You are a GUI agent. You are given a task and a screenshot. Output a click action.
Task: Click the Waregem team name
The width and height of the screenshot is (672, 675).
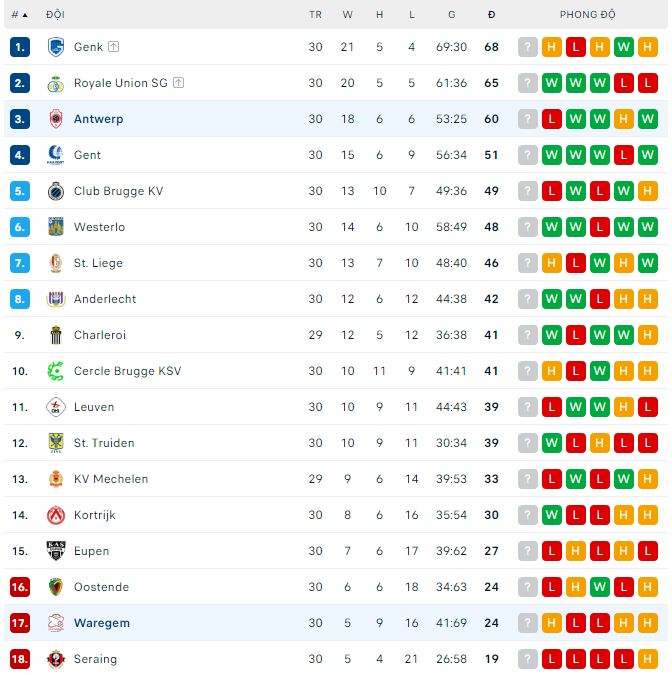point(102,623)
